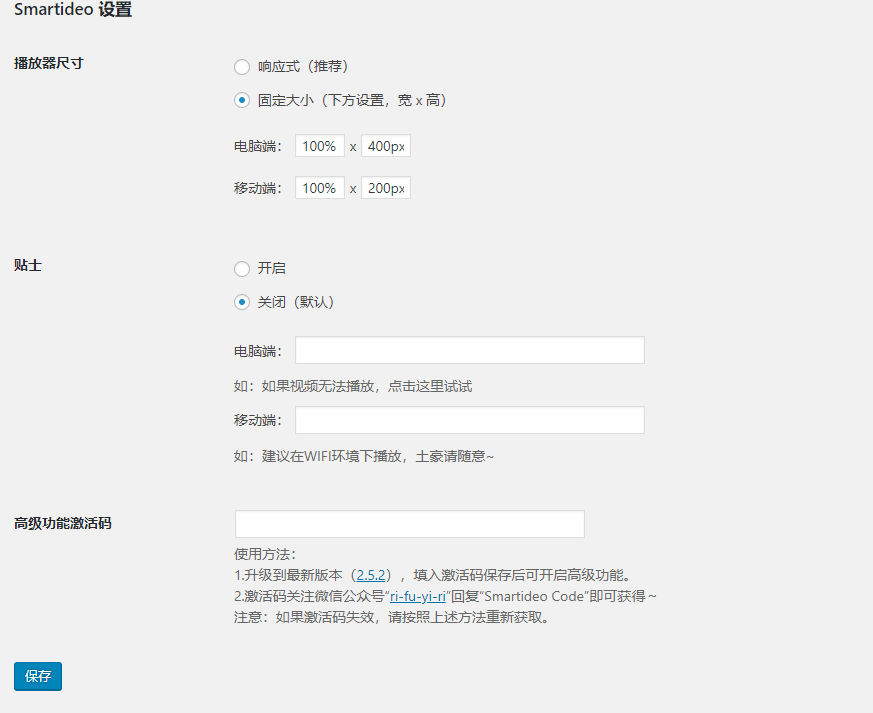Screen dimensions: 873x713
Task: Select the 关闭（默认）tips option
Action: 241,302
